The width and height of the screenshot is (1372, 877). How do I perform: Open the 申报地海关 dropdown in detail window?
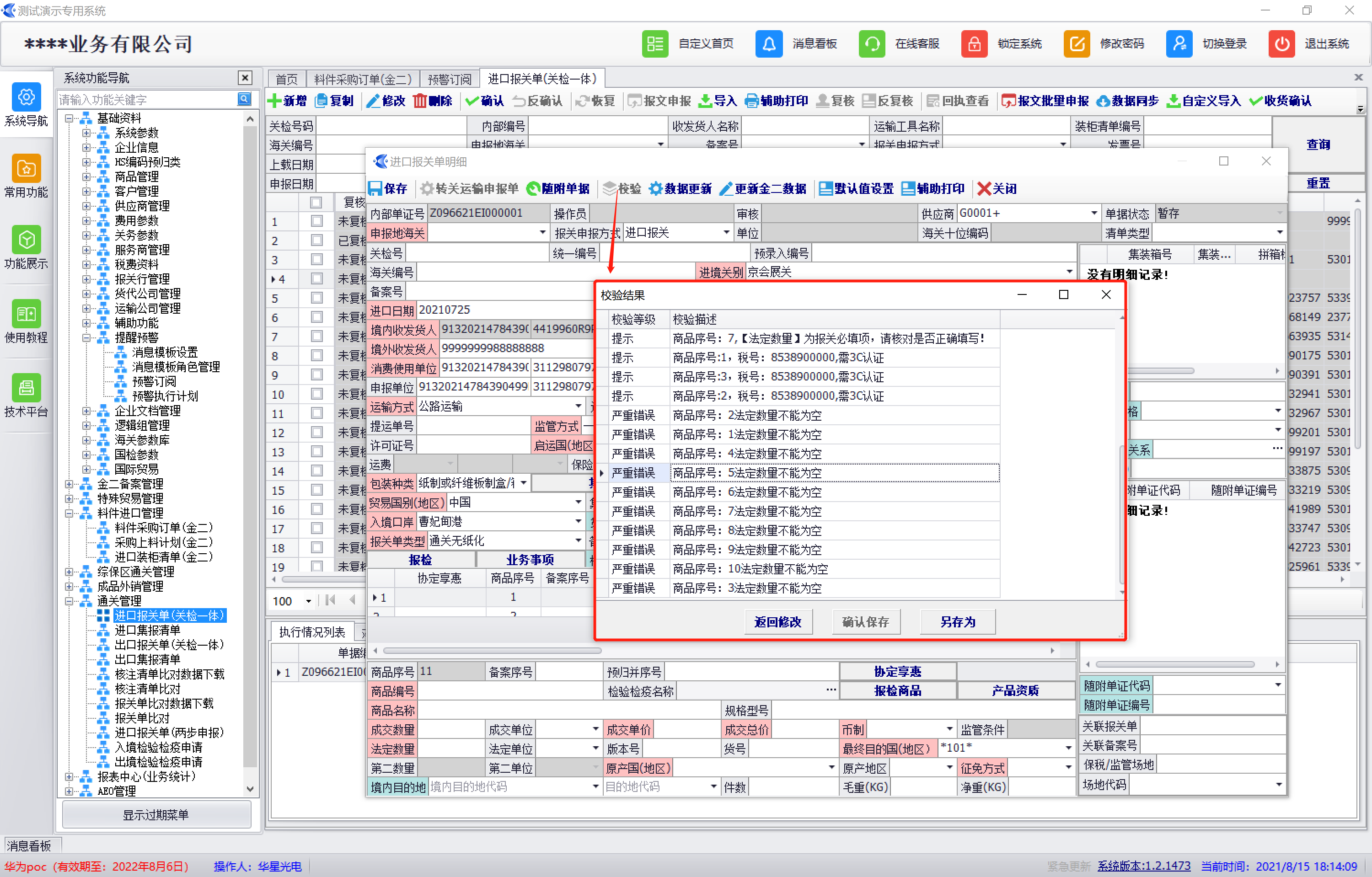542,233
